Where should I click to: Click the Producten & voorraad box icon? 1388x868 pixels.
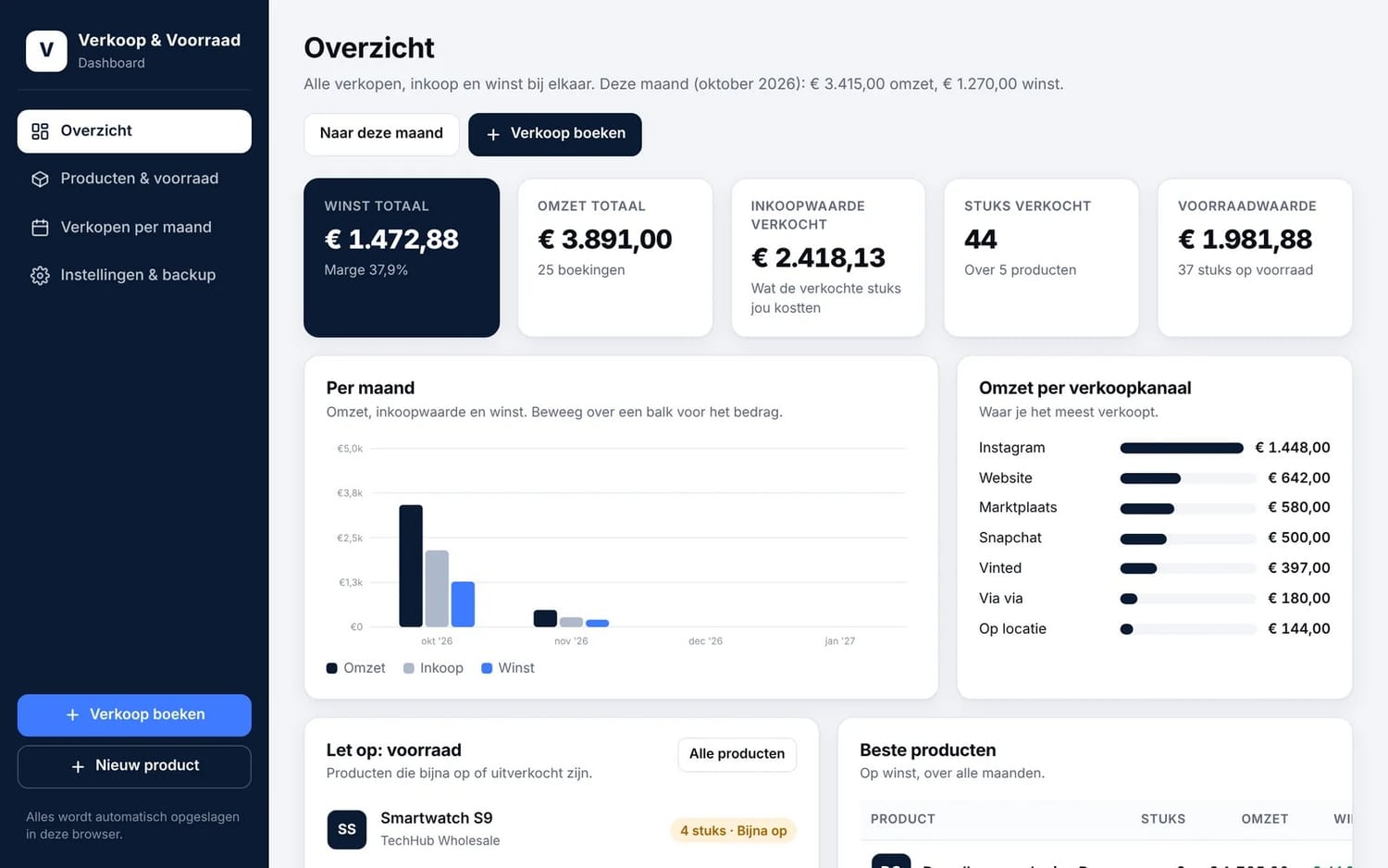pyautogui.click(x=40, y=179)
